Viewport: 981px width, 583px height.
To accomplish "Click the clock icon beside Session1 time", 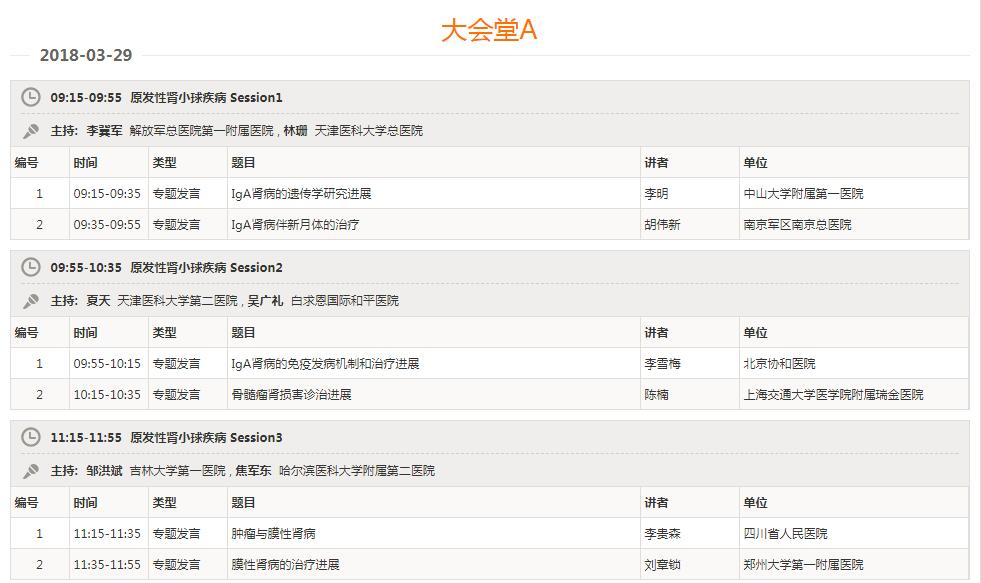I will pyautogui.click(x=29, y=98).
